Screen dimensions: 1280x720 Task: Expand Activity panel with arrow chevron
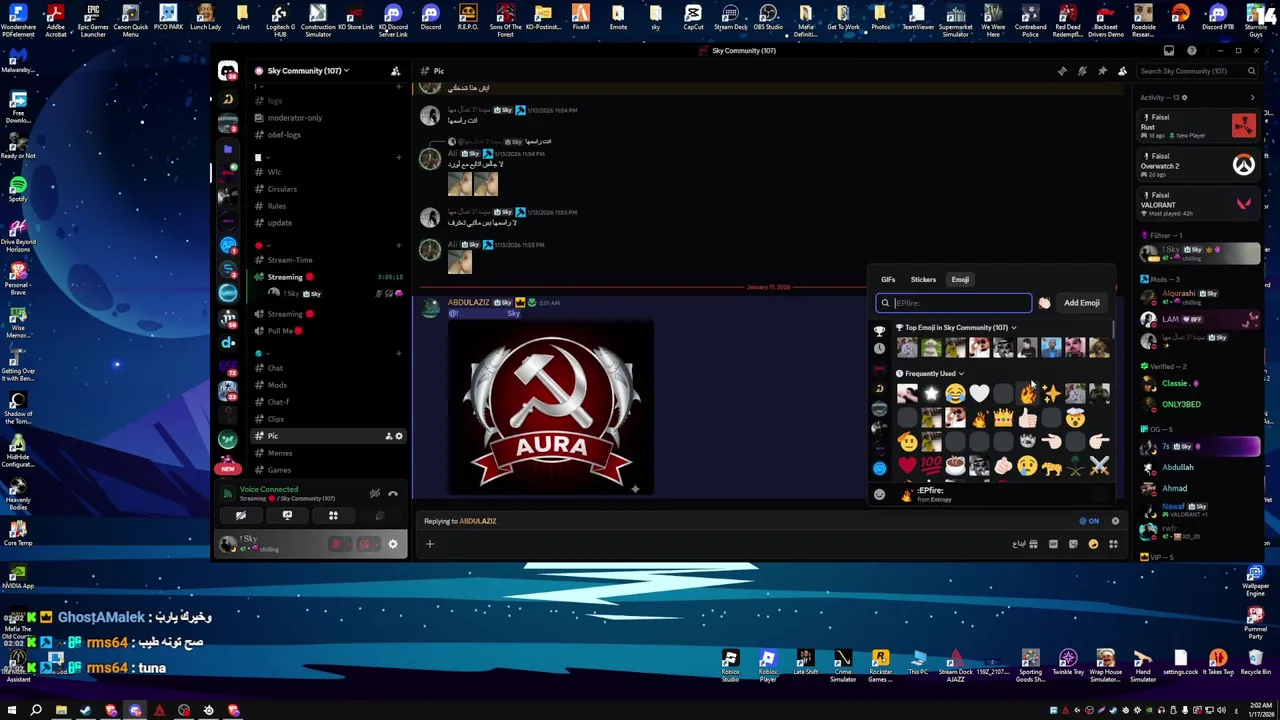[x=1252, y=98]
